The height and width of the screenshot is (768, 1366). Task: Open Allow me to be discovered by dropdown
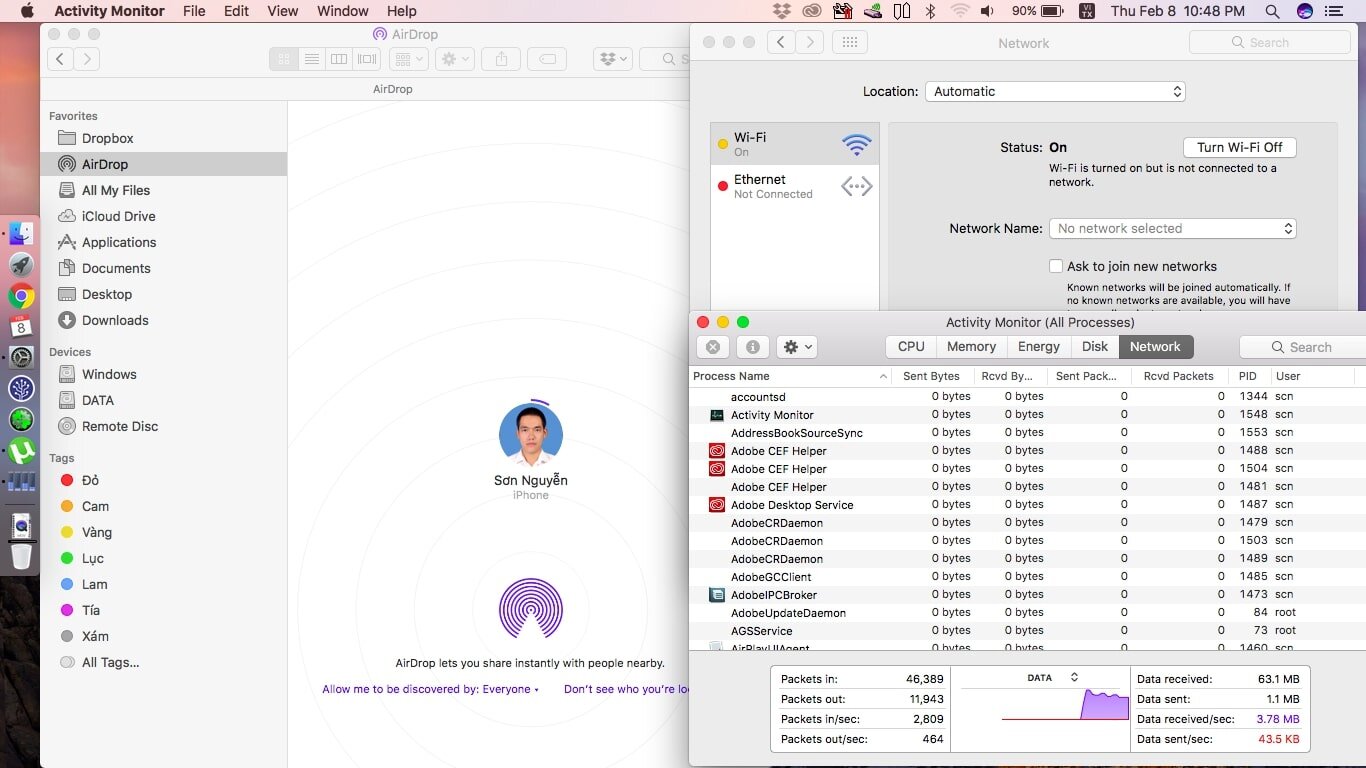pos(430,689)
